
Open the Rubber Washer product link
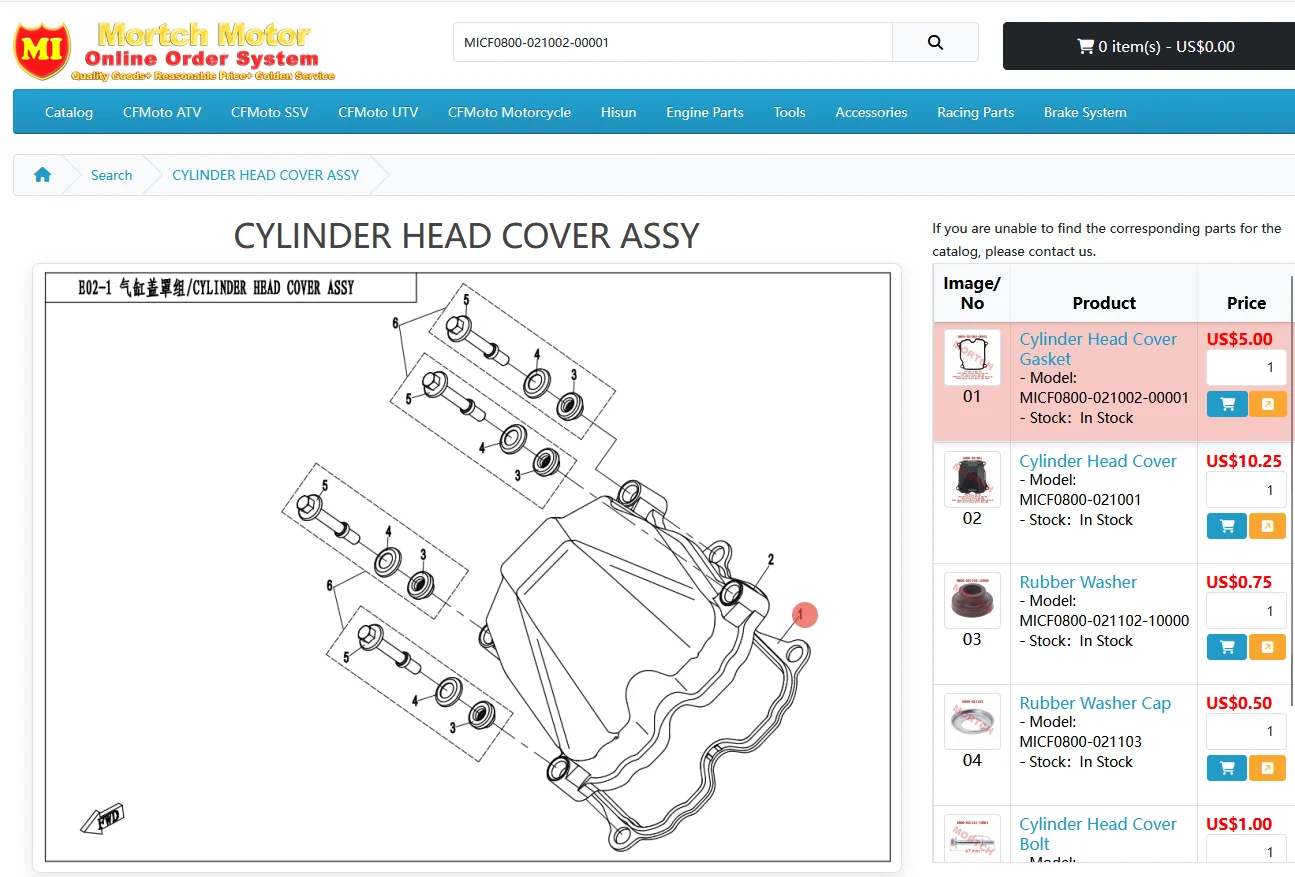coord(1078,582)
